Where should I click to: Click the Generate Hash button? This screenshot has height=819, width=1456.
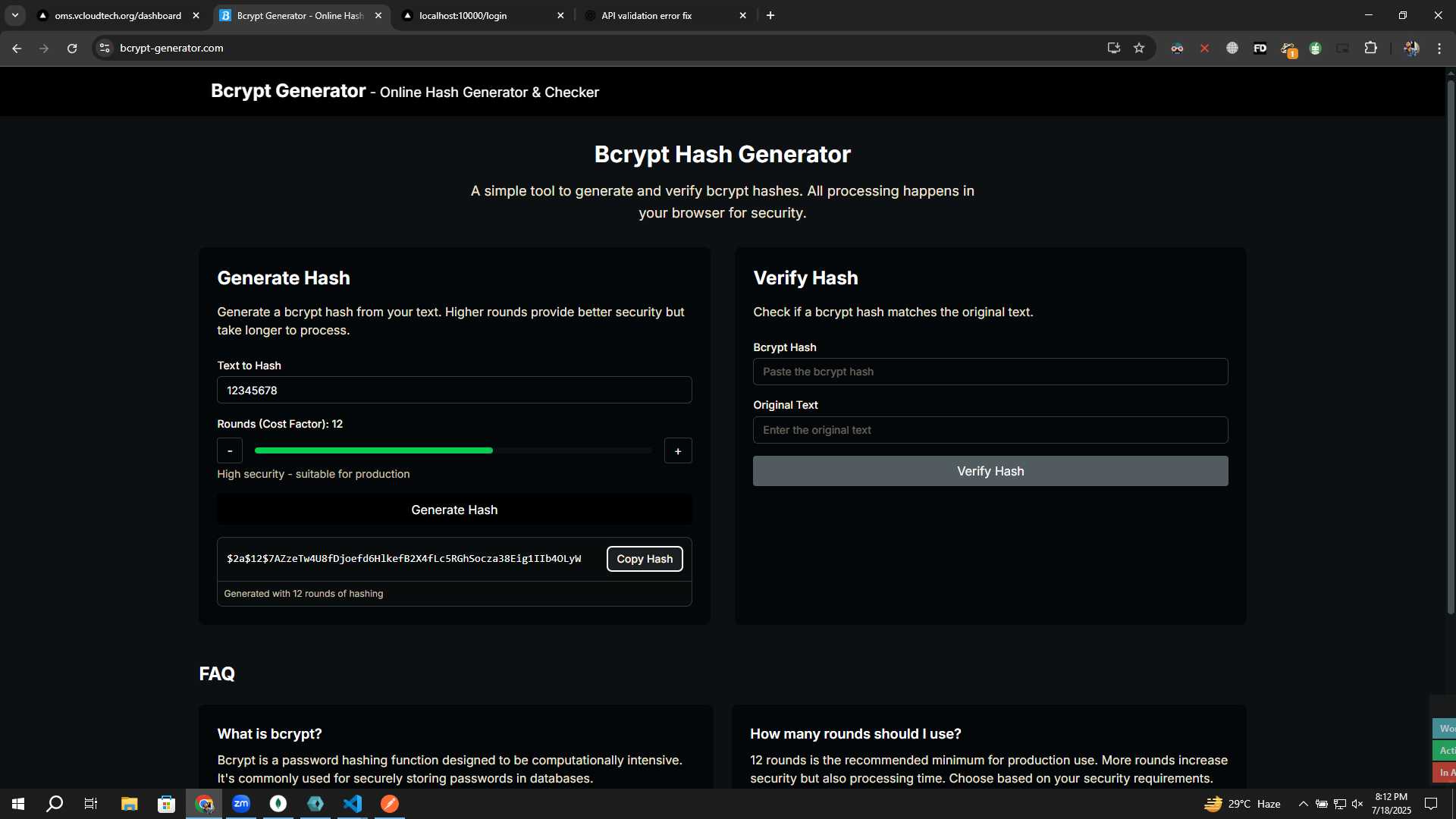point(454,510)
